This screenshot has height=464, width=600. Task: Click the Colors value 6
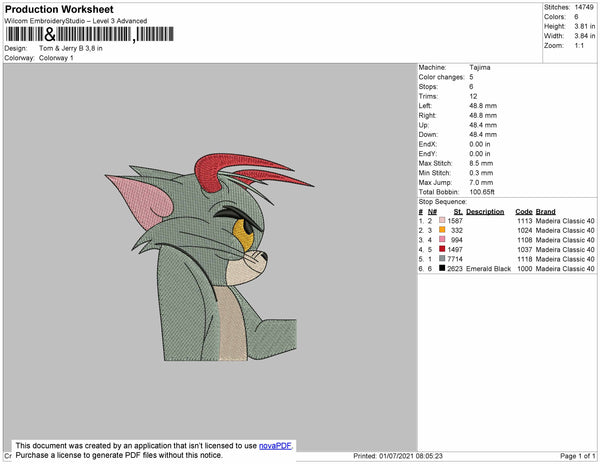coord(576,17)
